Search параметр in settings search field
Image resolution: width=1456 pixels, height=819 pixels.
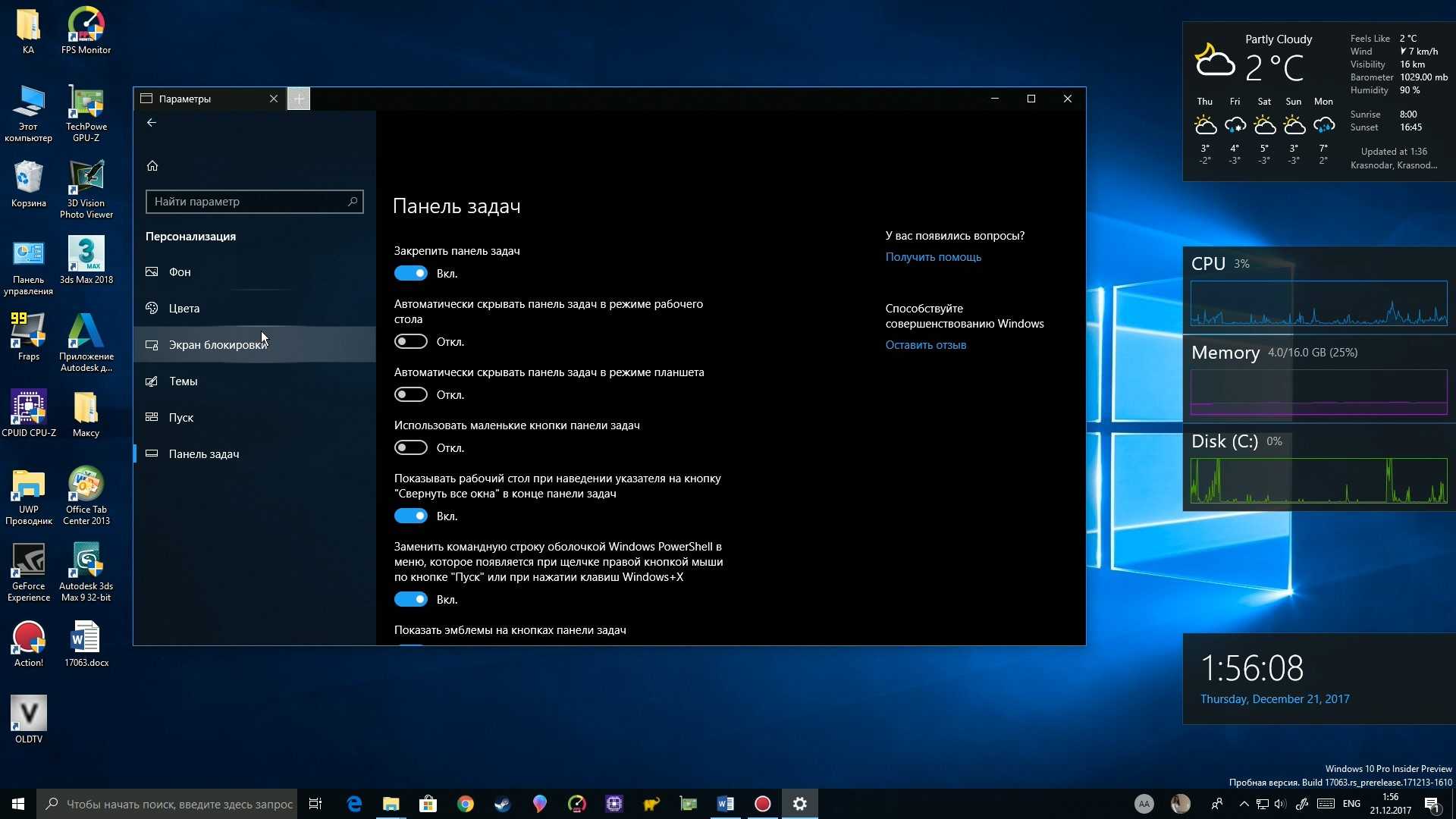point(253,201)
